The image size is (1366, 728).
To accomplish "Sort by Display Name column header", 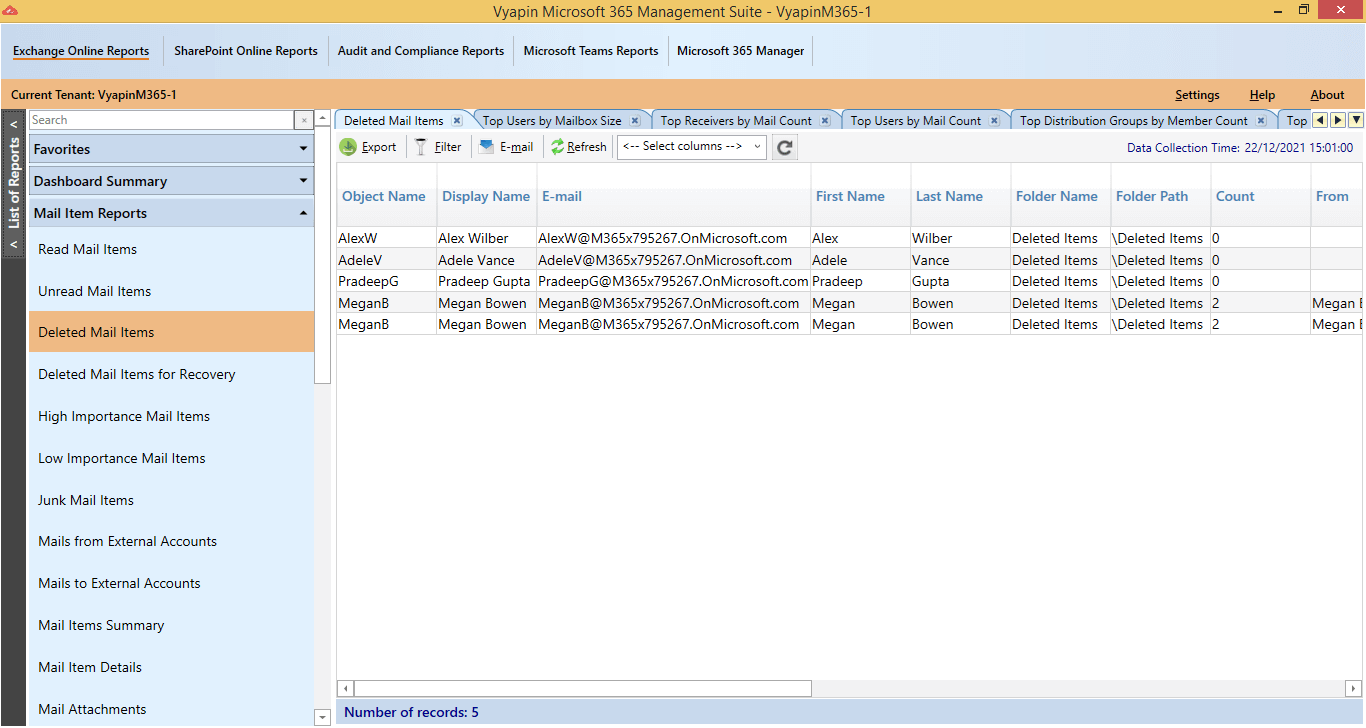I will tap(486, 196).
